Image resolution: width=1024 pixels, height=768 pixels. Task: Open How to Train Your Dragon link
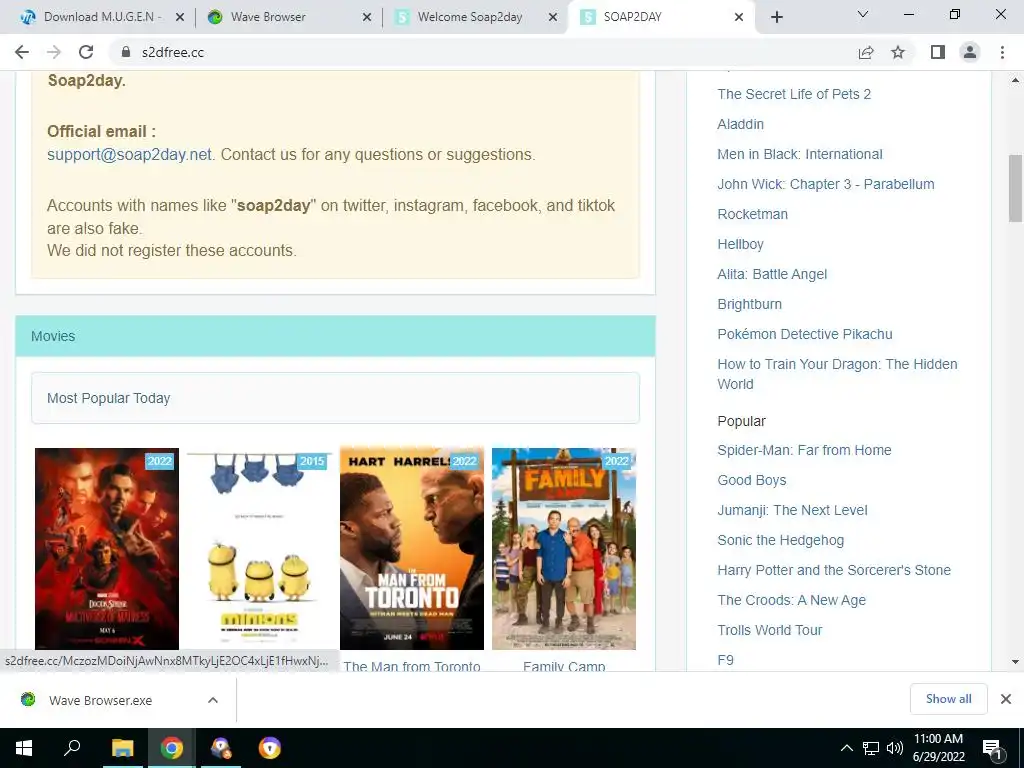point(837,374)
